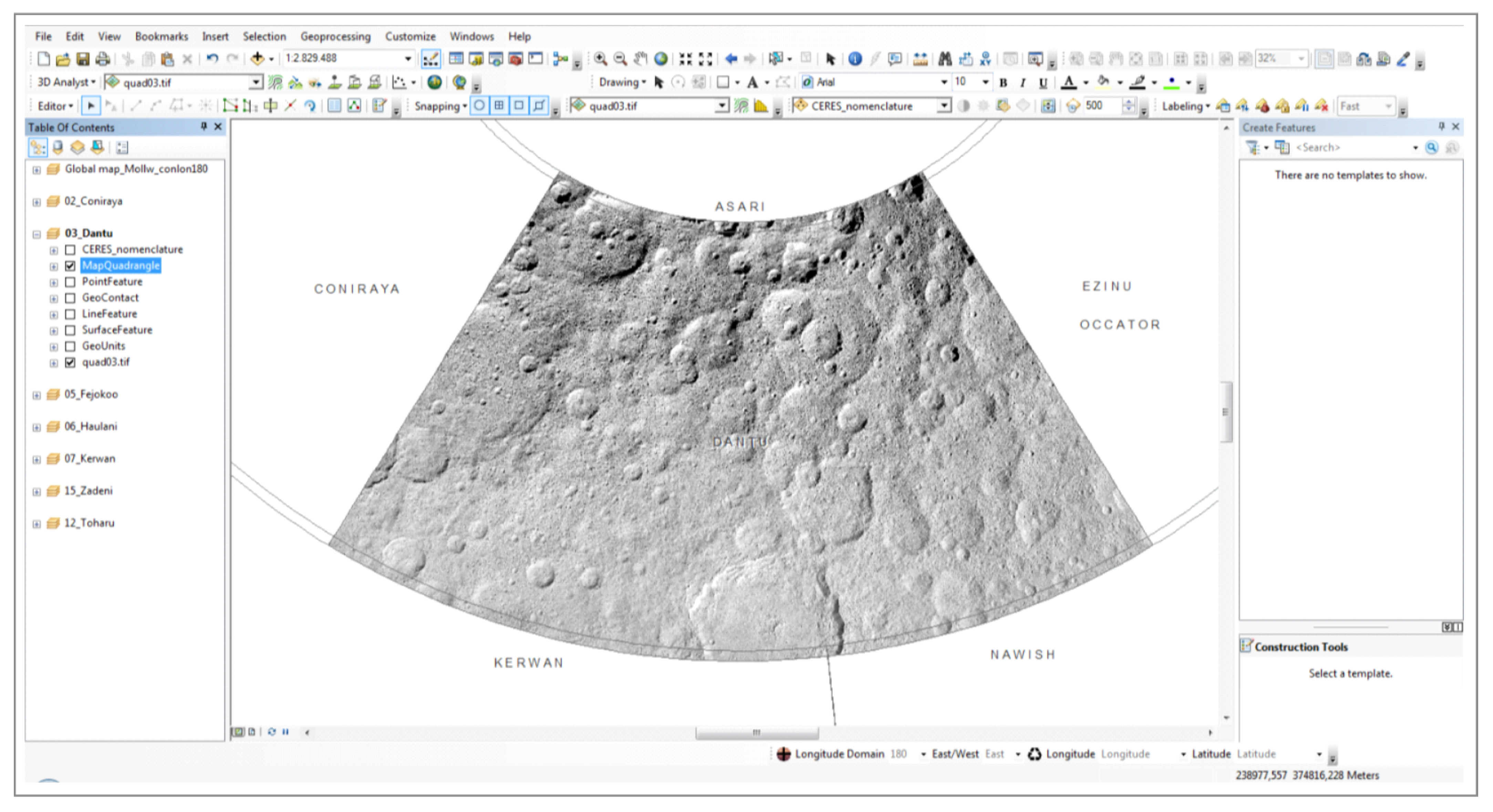Viewport: 1493px width, 812px height.
Task: Open the CERES_nomenclature layer dropdown
Action: point(945,106)
